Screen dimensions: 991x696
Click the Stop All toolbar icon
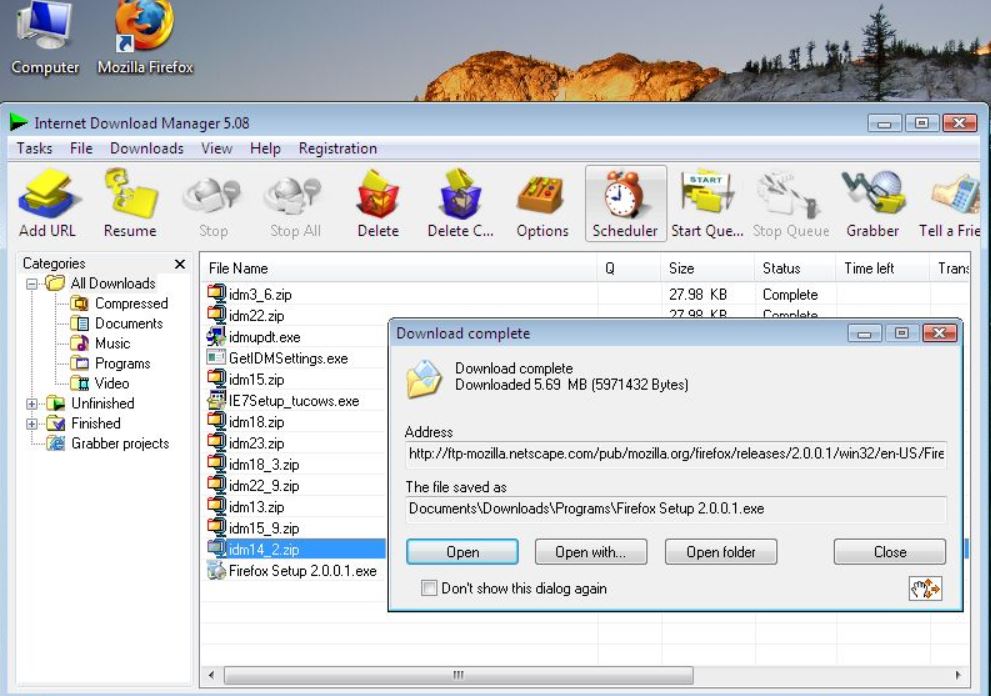(x=295, y=196)
